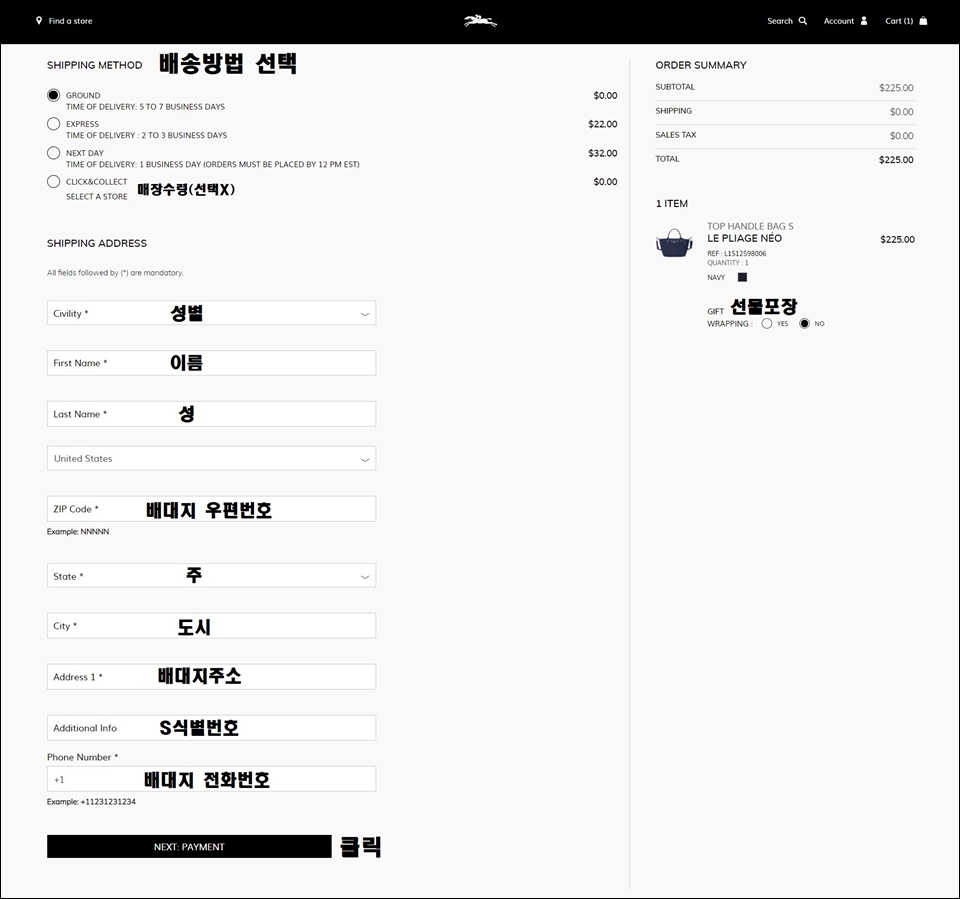The height and width of the screenshot is (899, 960).
Task: Open the Find a store link
Action: pyautogui.click(x=70, y=21)
